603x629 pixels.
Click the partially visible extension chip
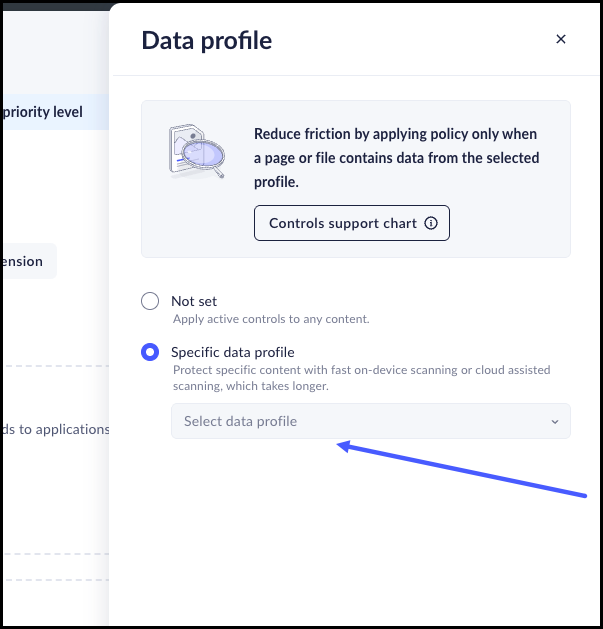pyautogui.click(x=26, y=261)
